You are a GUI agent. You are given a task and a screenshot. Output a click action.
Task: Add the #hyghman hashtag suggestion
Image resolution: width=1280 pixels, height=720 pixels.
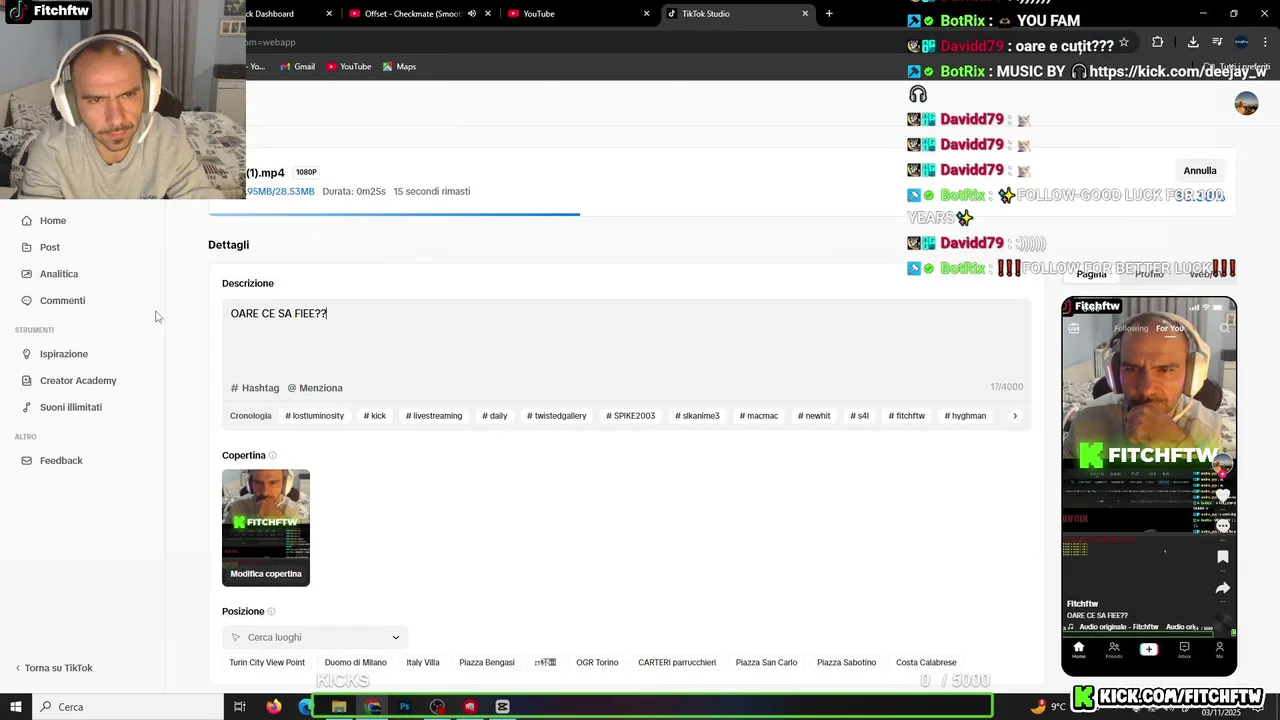(965, 416)
